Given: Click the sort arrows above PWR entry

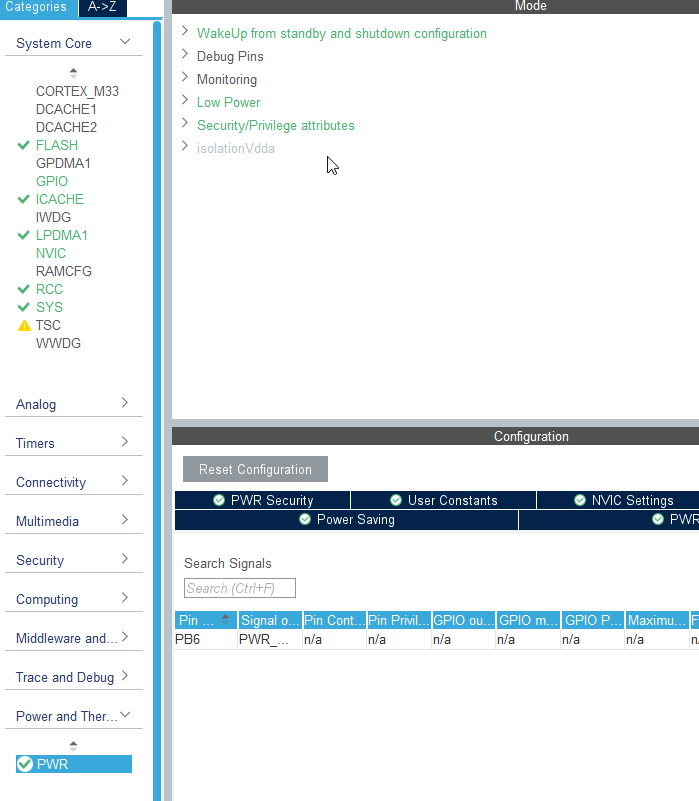Looking at the screenshot, I should [73, 746].
